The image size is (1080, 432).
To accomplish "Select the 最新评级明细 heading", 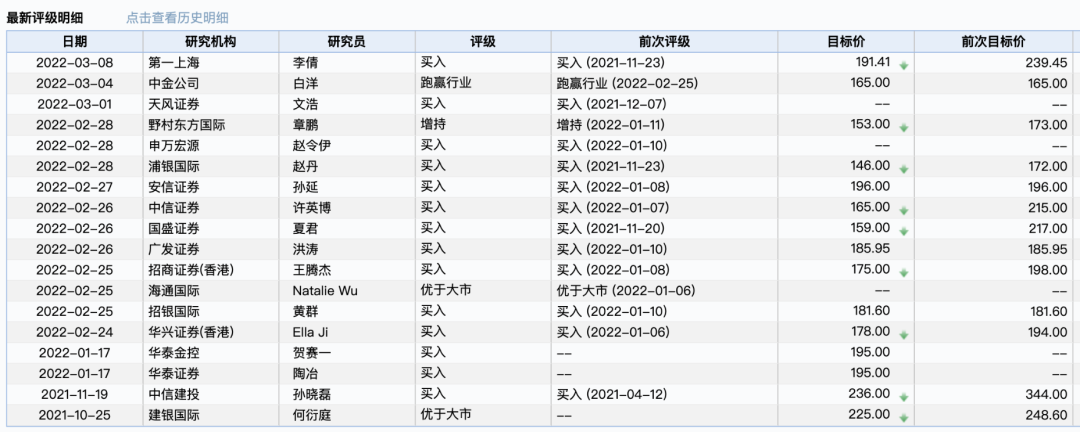I will pos(45,18).
